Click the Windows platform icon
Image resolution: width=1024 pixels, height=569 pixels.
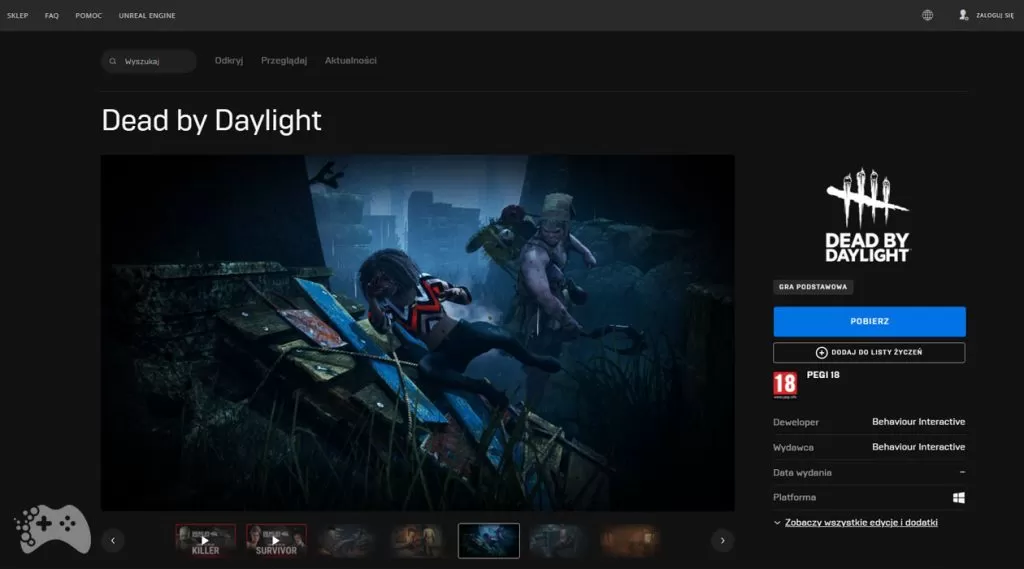click(x=959, y=498)
